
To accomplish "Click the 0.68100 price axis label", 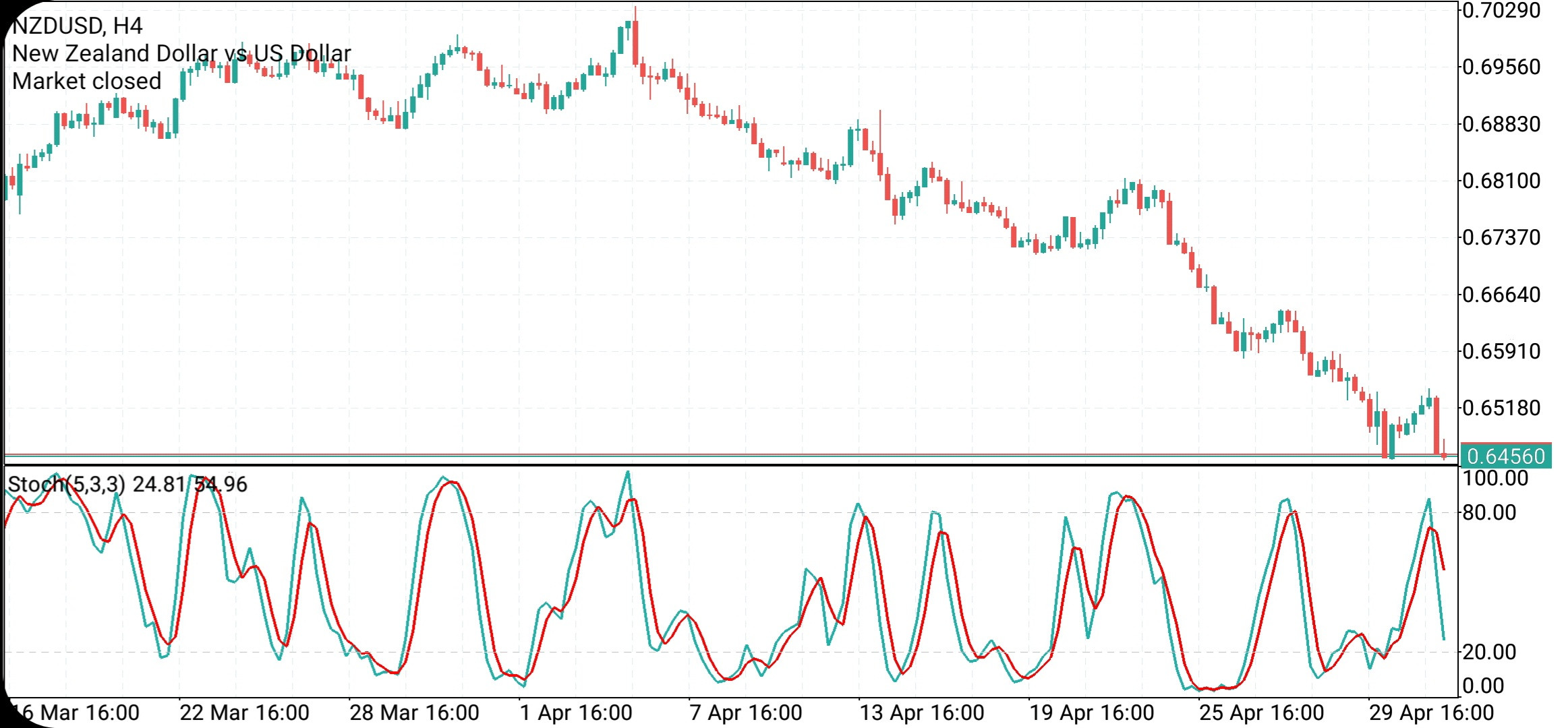I will [1501, 181].
